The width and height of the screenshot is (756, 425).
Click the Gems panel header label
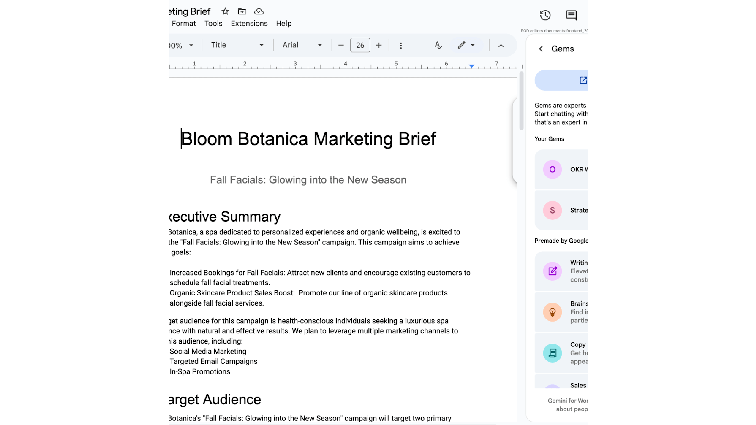[563, 49]
